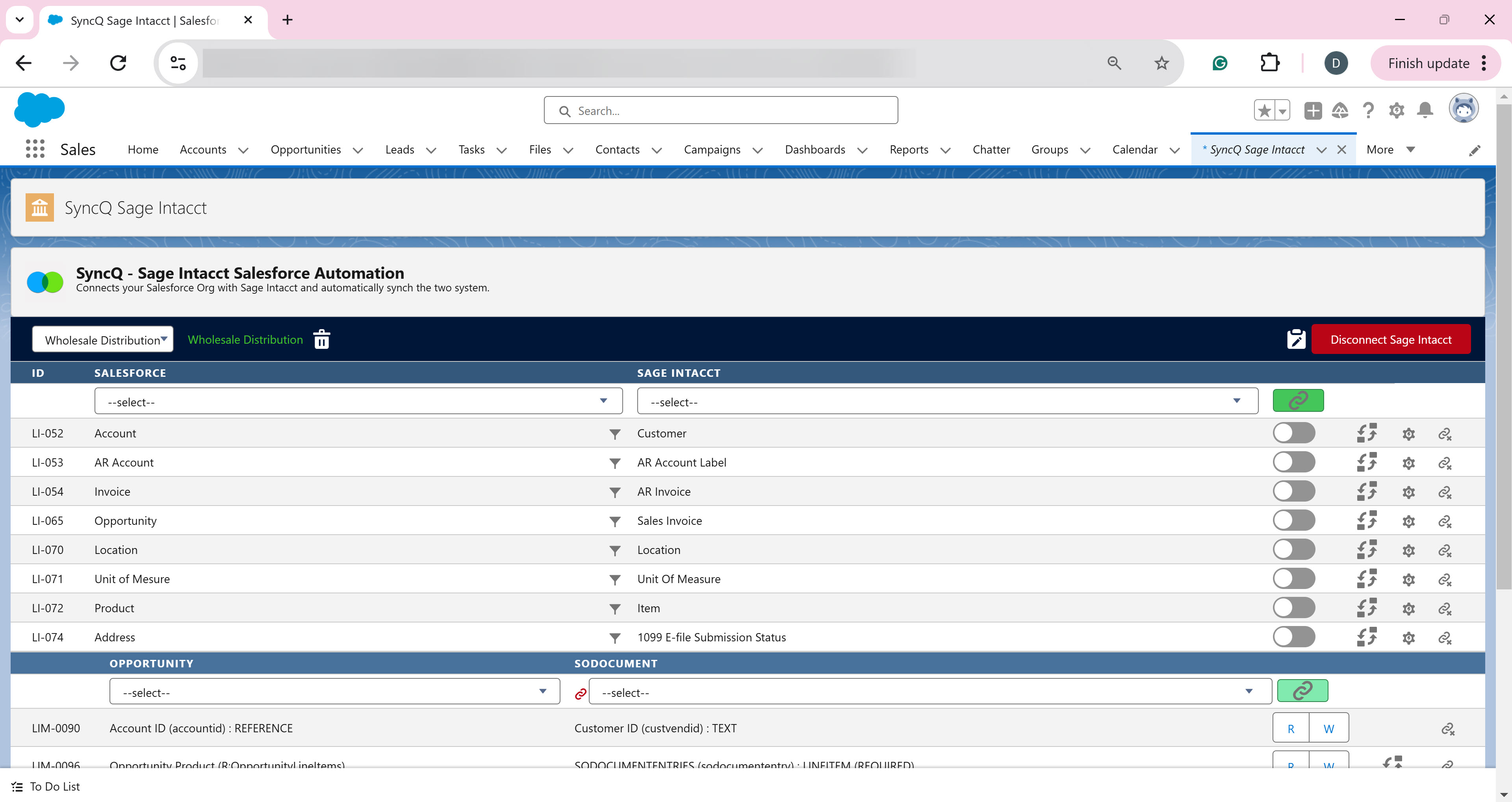Click Salesforce notifications bell icon
The image size is (1512, 802).
click(x=1425, y=110)
